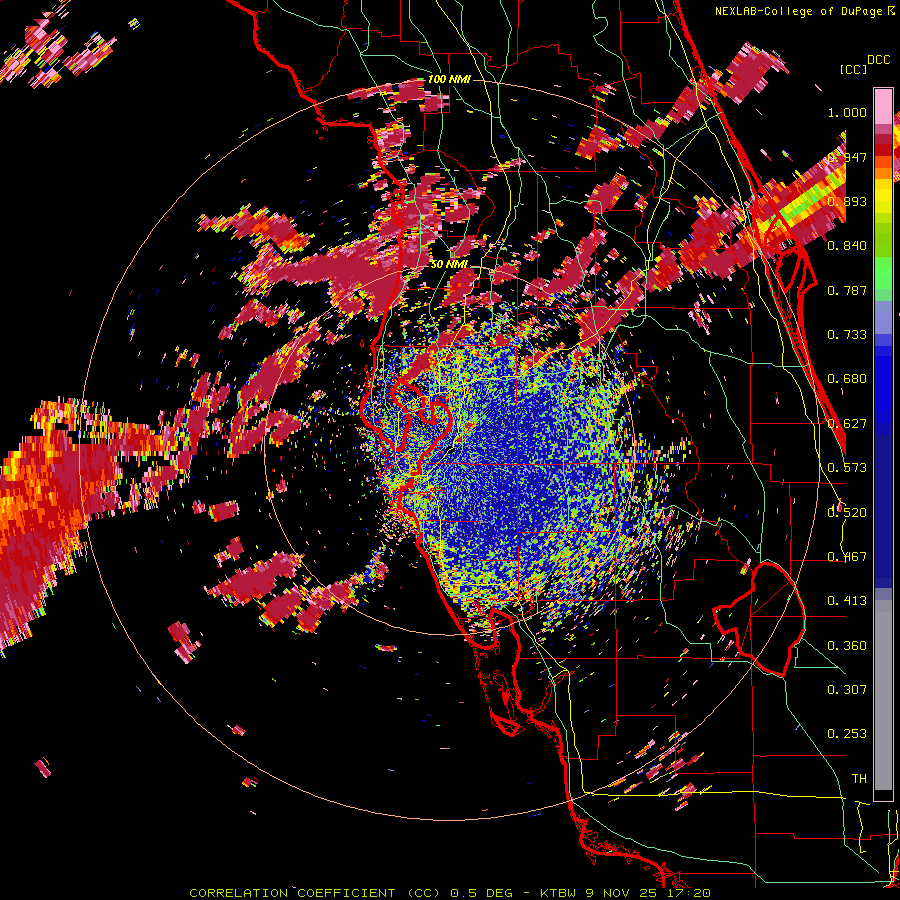Click the 0.413 value on the color scale
Screen dimensions: 900x900
pos(847,601)
